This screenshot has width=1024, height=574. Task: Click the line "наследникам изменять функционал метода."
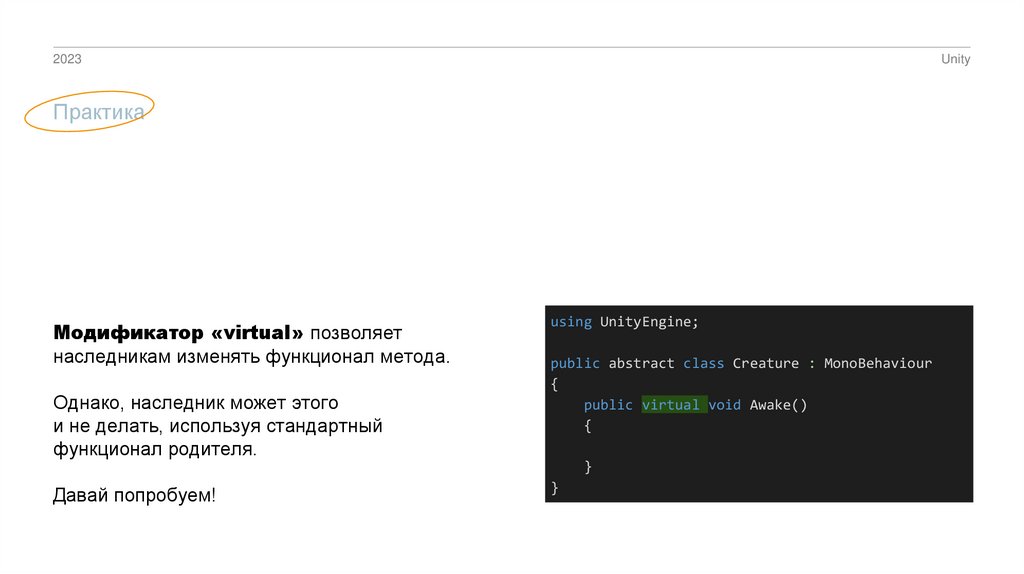click(252, 356)
